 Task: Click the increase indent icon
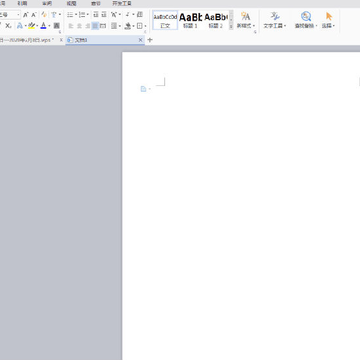pyautogui.click(x=104, y=15)
